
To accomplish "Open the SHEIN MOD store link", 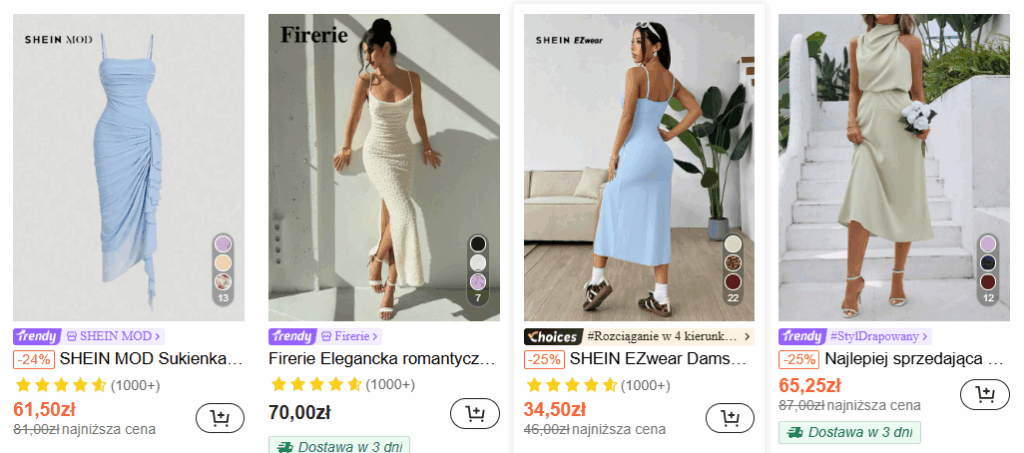I will tap(114, 337).
